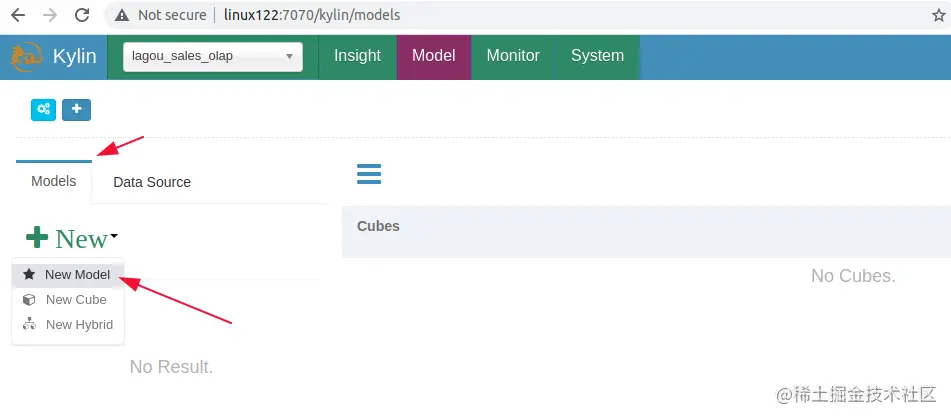The width and height of the screenshot is (951, 419).
Task: Go to the Insight tab
Action: 357,56
